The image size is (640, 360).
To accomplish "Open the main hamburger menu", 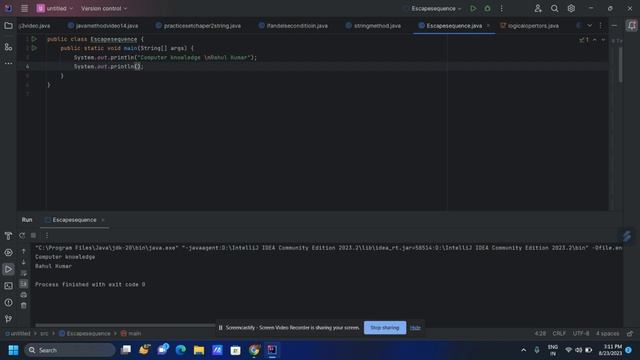I will [24, 8].
